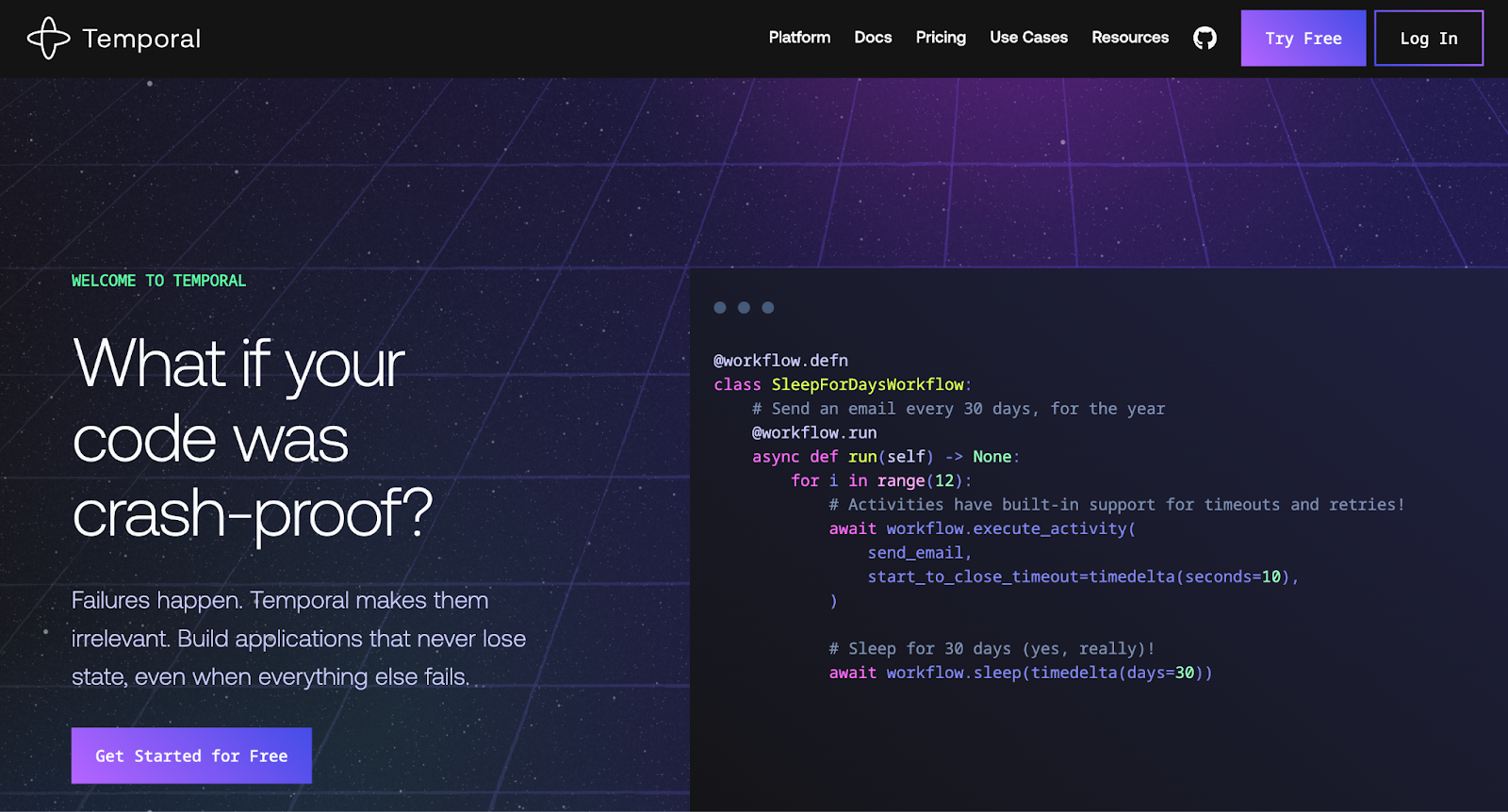Click the Try Free button

[1303, 39]
